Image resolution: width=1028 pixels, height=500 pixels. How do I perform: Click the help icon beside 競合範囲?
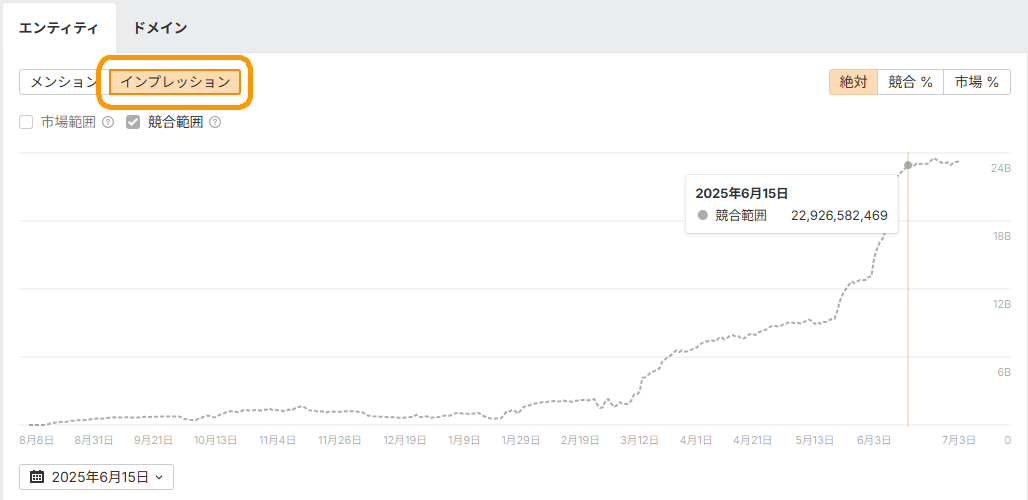(x=215, y=123)
